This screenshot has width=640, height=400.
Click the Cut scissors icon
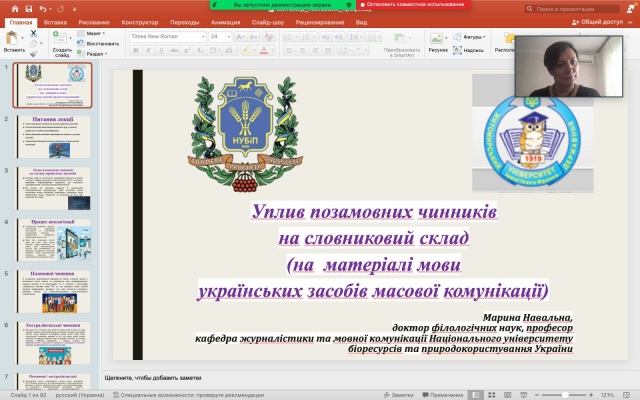coord(33,32)
